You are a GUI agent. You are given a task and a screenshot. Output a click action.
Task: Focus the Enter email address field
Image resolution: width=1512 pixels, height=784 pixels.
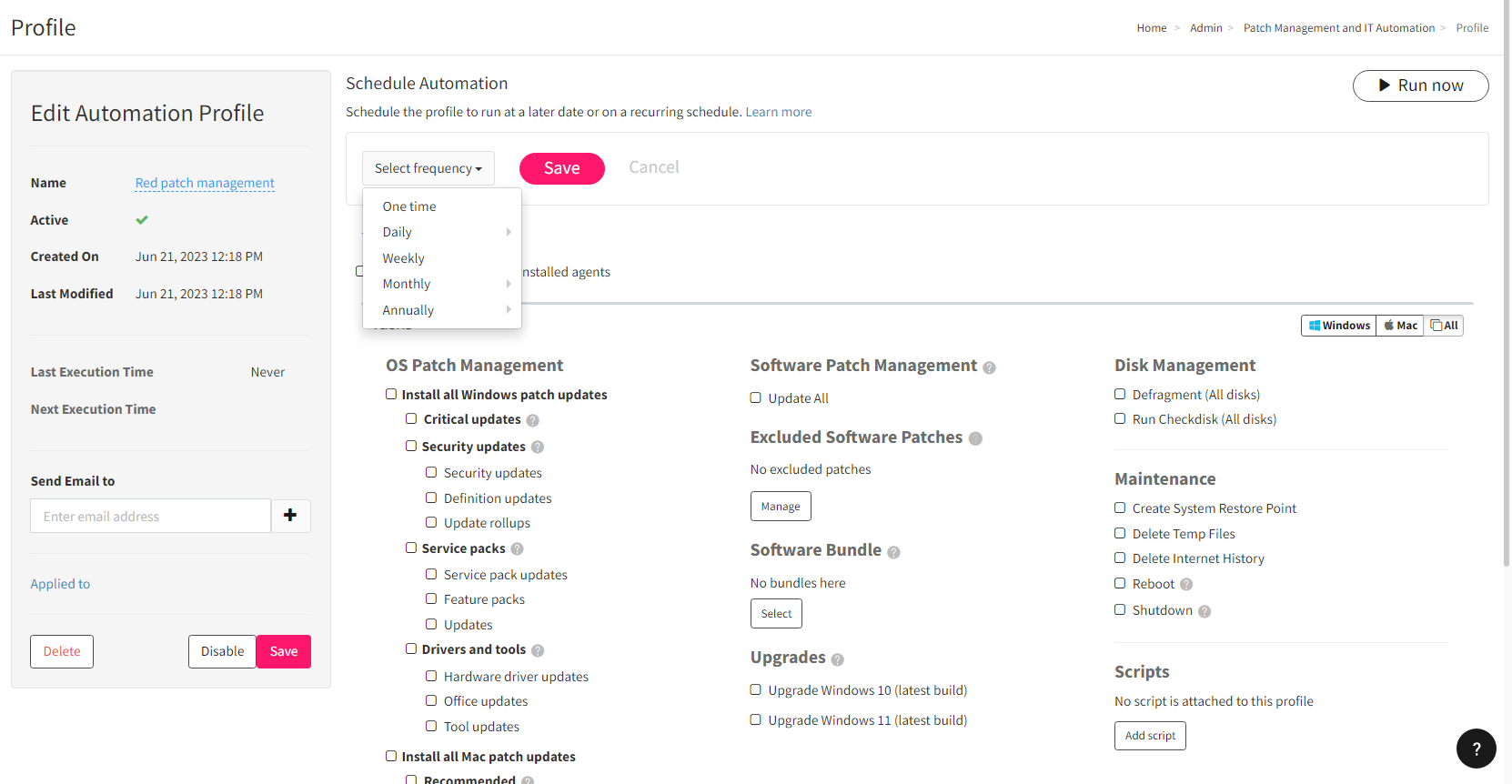point(151,516)
